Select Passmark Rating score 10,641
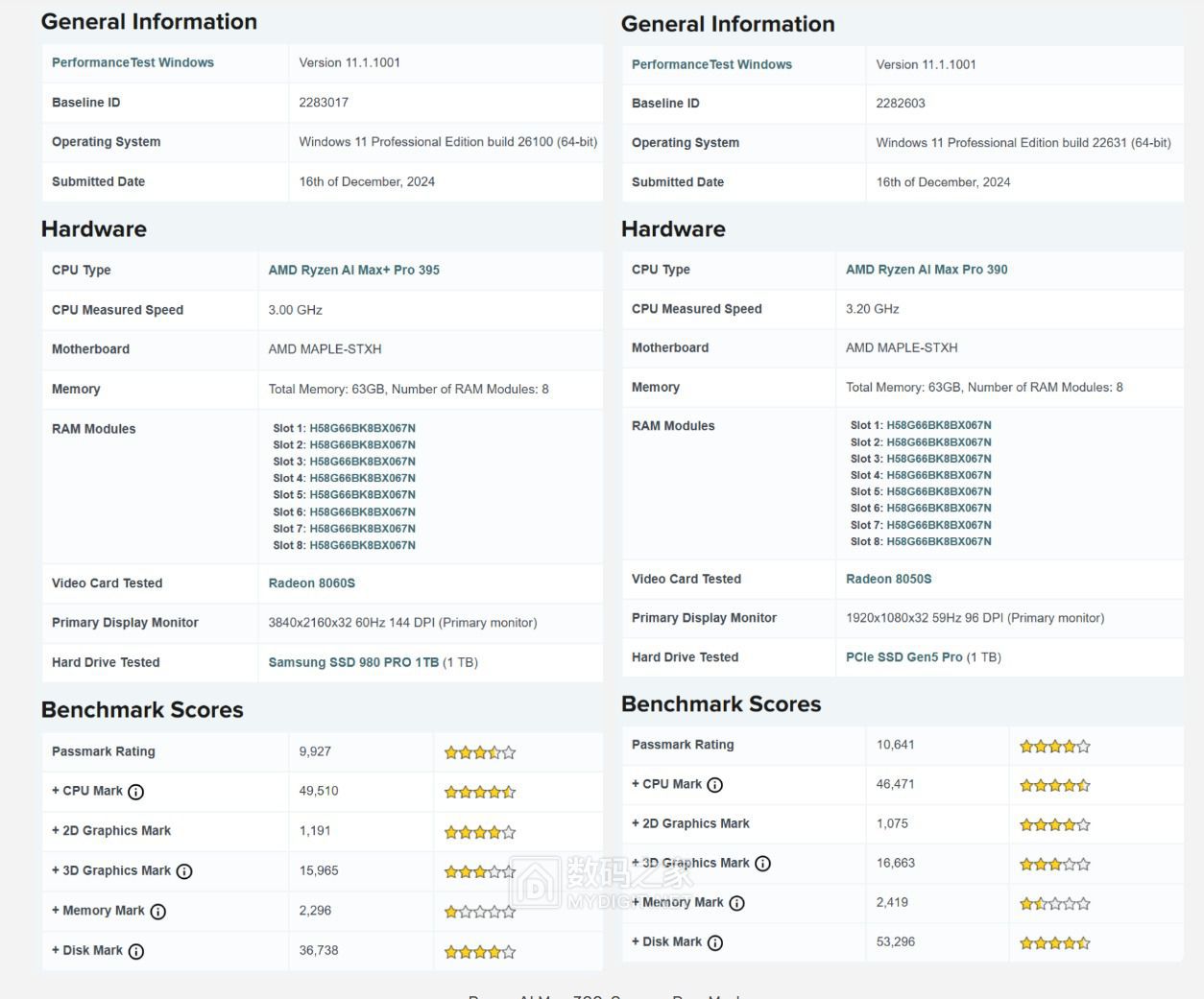Viewport: 1204px width, 999px height. pos(895,745)
